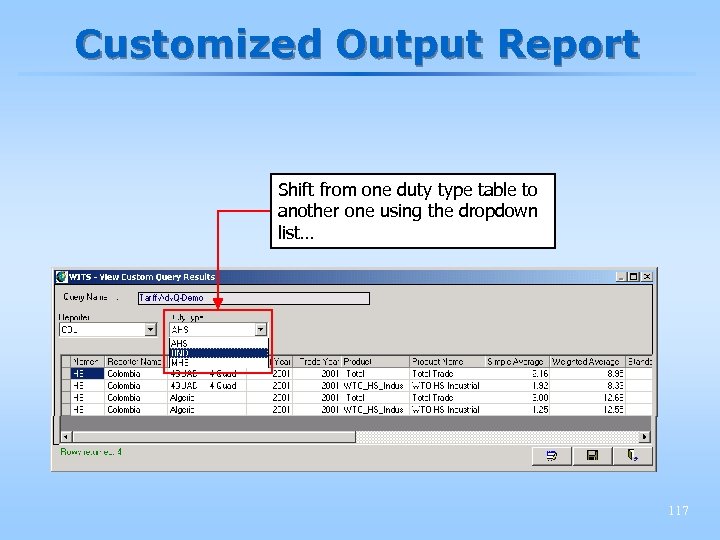Minimize the WITS query results window
The height and width of the screenshot is (540, 720).
pos(621,276)
